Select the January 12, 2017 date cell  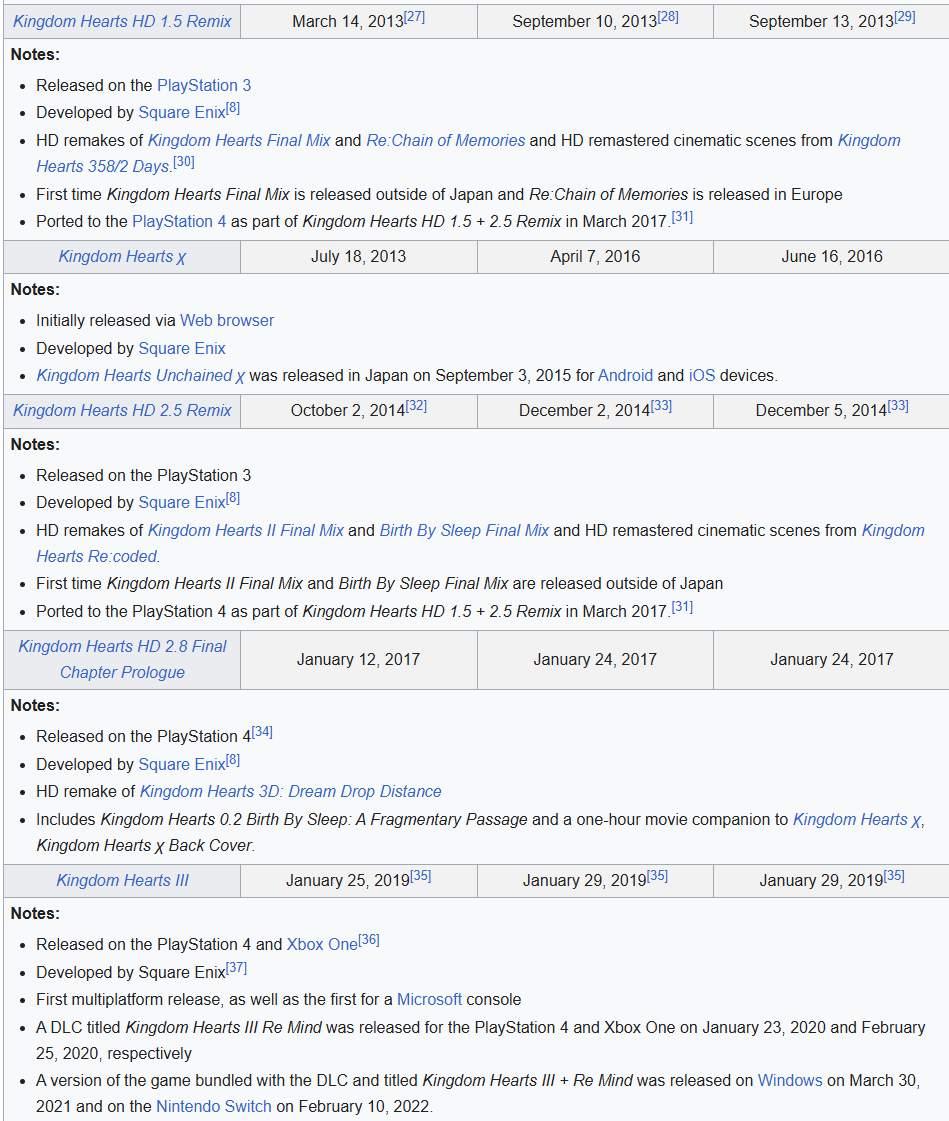tap(358, 660)
